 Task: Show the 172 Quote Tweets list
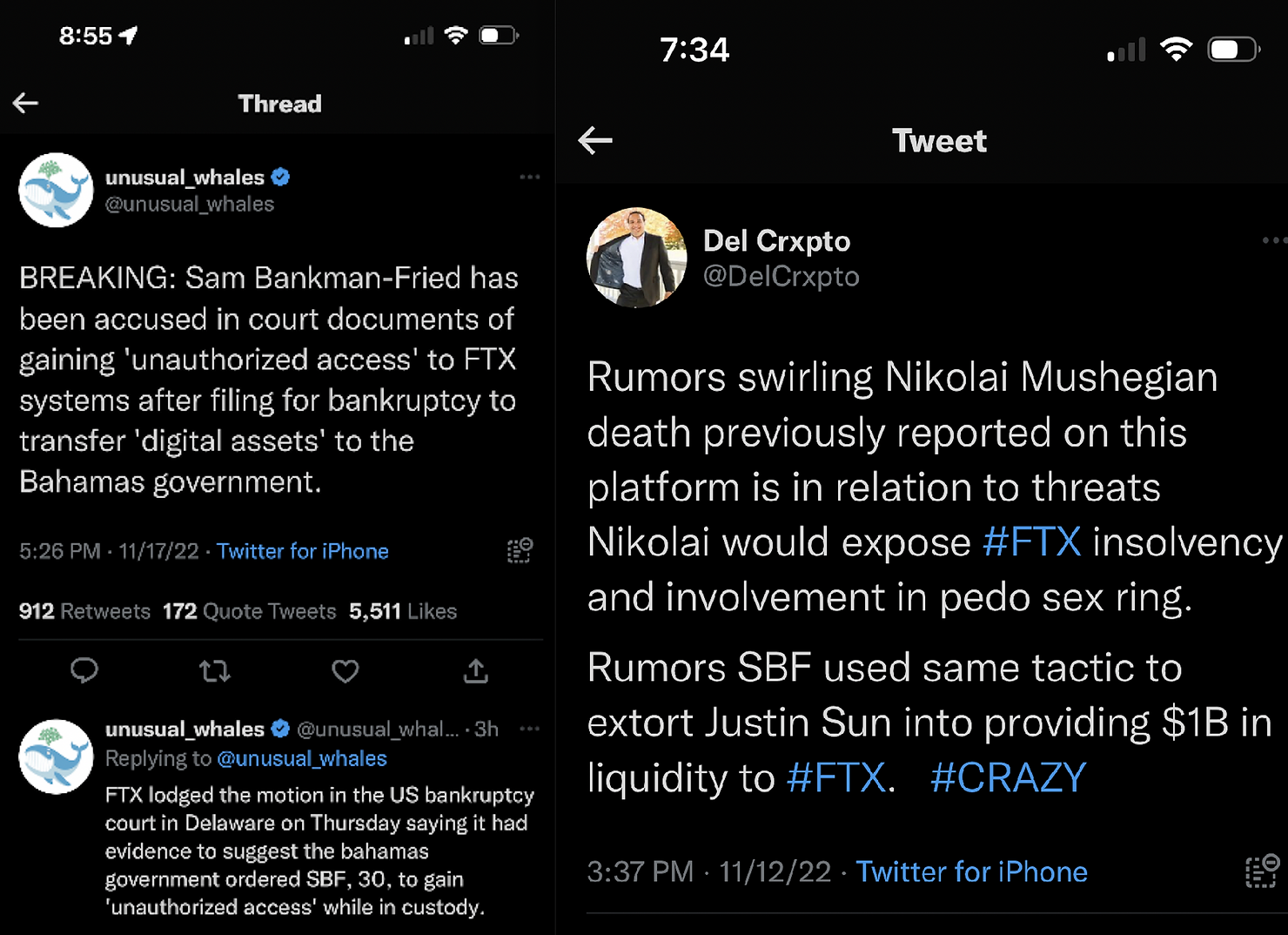[250, 611]
